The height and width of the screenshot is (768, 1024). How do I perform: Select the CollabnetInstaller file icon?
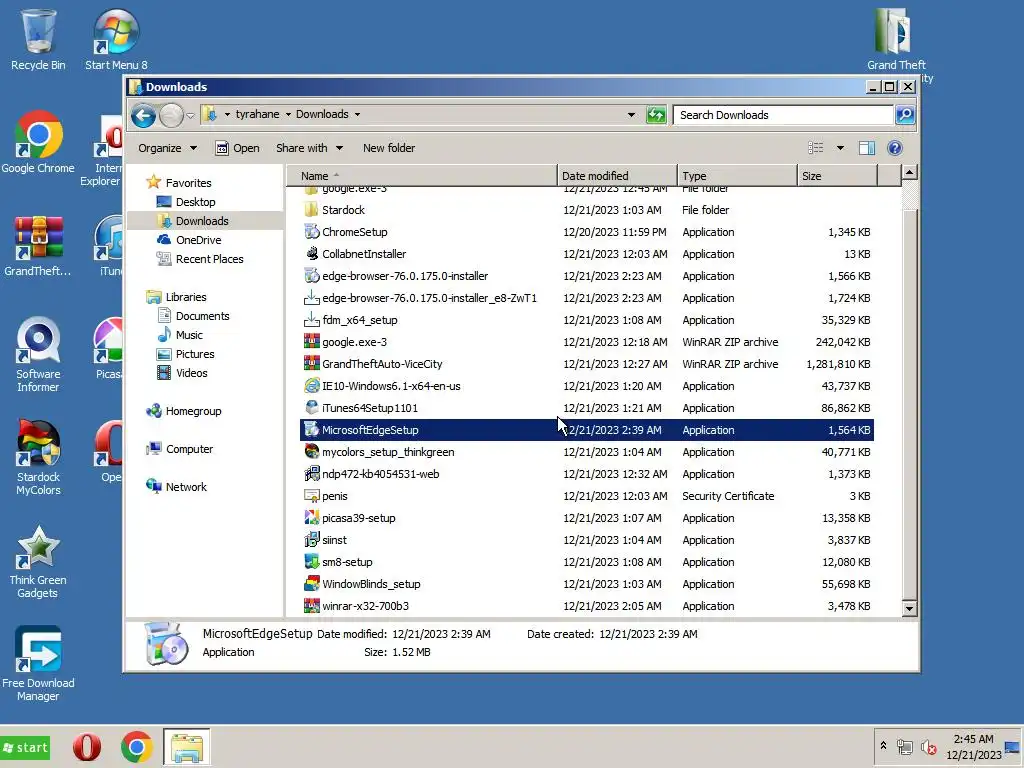[x=312, y=254]
